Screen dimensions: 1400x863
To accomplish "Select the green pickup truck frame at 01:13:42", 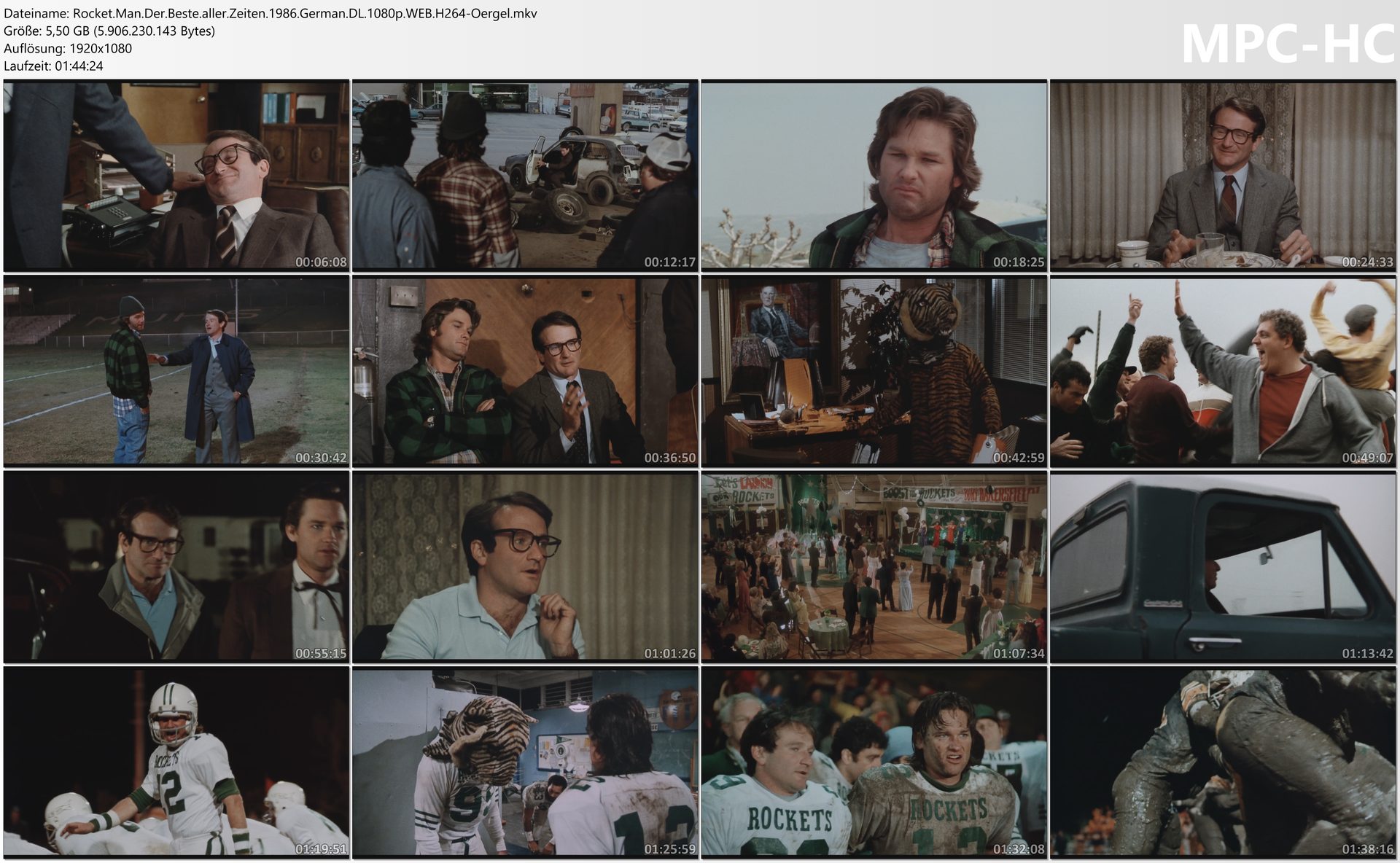I will [1222, 566].
